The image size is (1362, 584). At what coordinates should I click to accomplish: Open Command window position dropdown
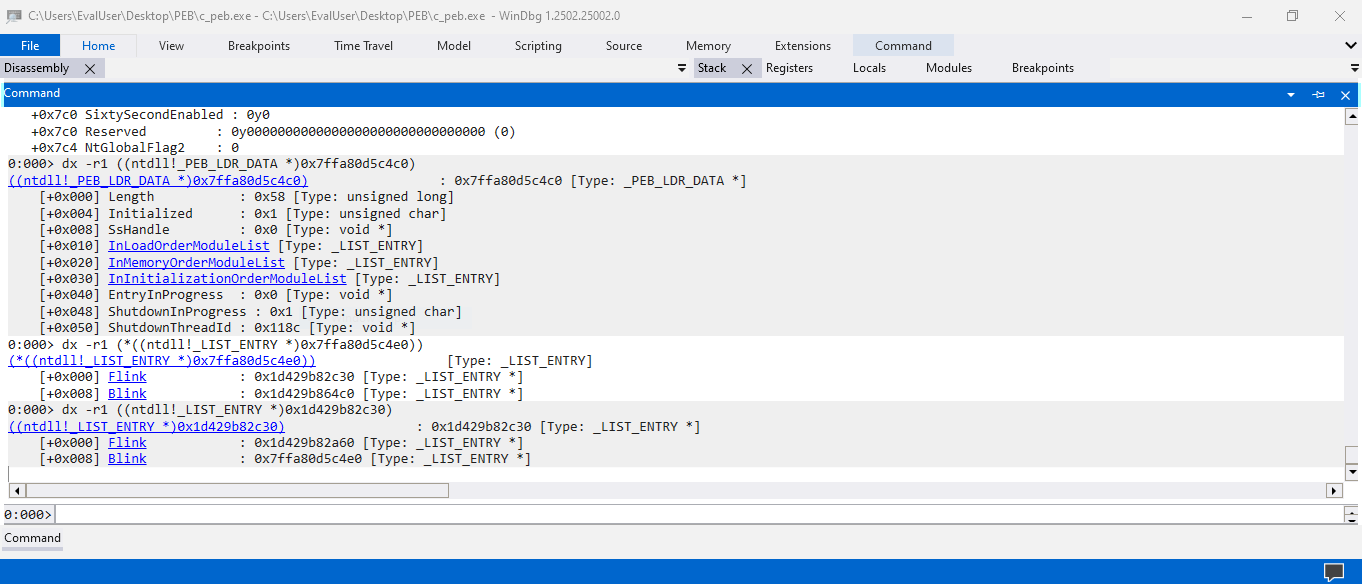click(x=1291, y=95)
